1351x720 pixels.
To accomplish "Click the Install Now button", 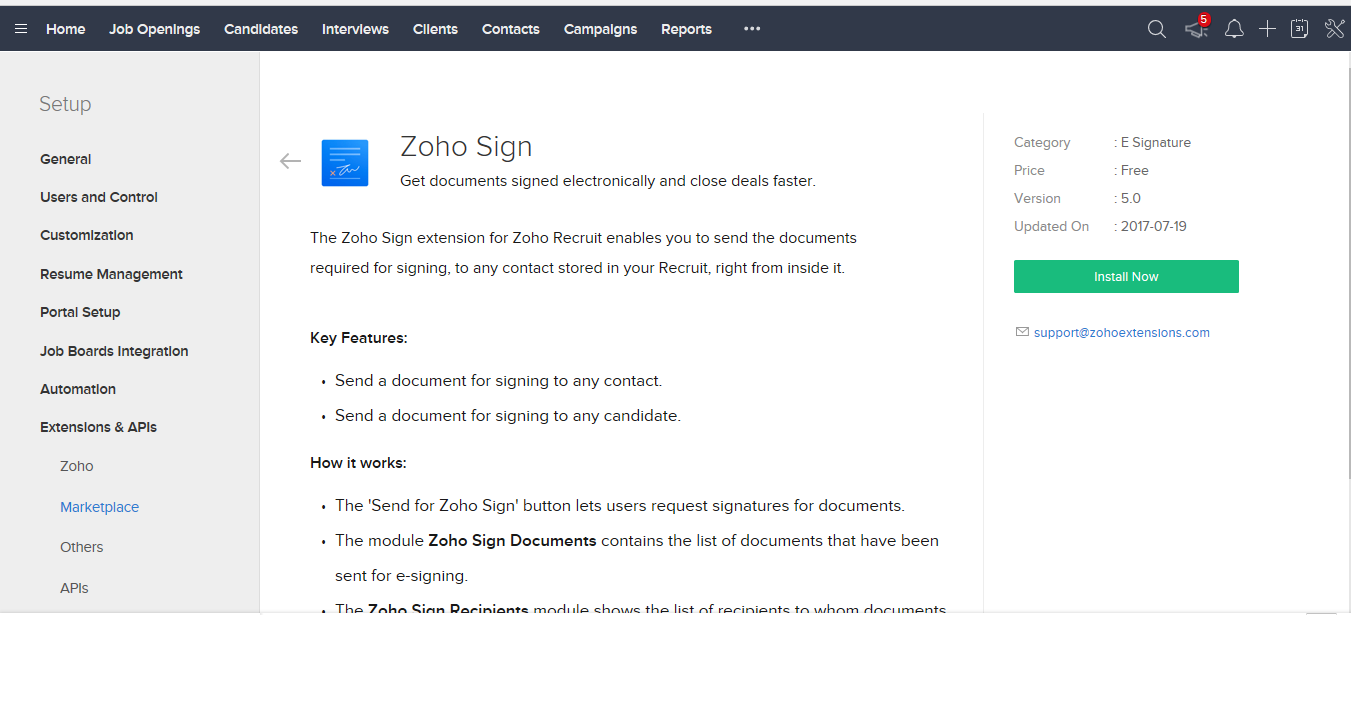I will (1126, 276).
